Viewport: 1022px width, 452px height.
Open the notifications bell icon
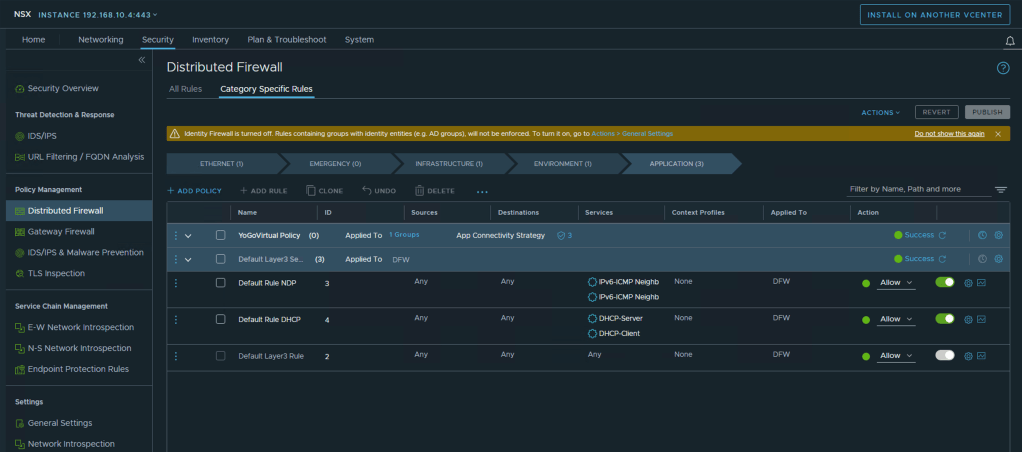pyautogui.click(x=1009, y=41)
